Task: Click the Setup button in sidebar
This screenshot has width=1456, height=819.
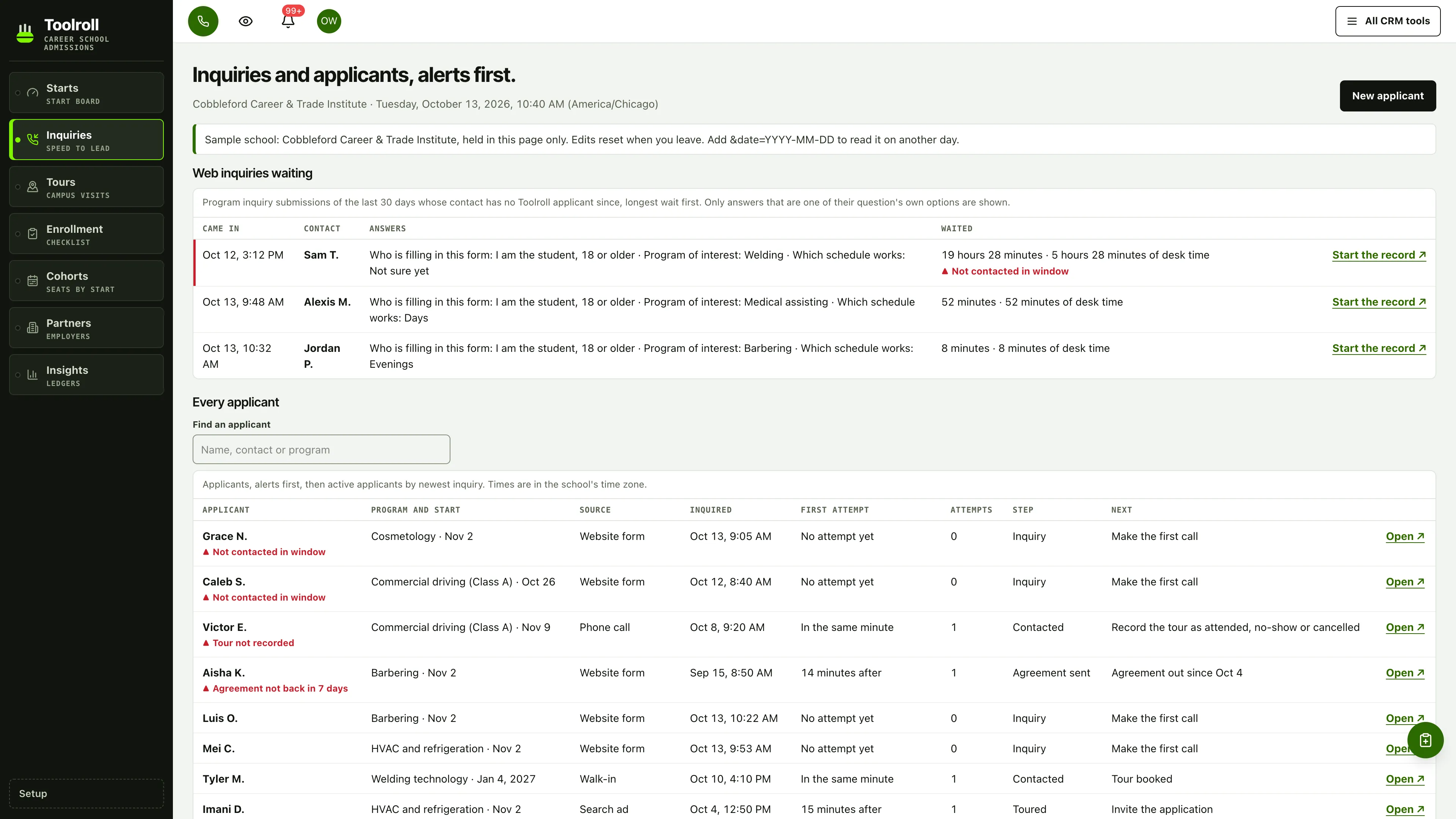Action: coord(86,794)
